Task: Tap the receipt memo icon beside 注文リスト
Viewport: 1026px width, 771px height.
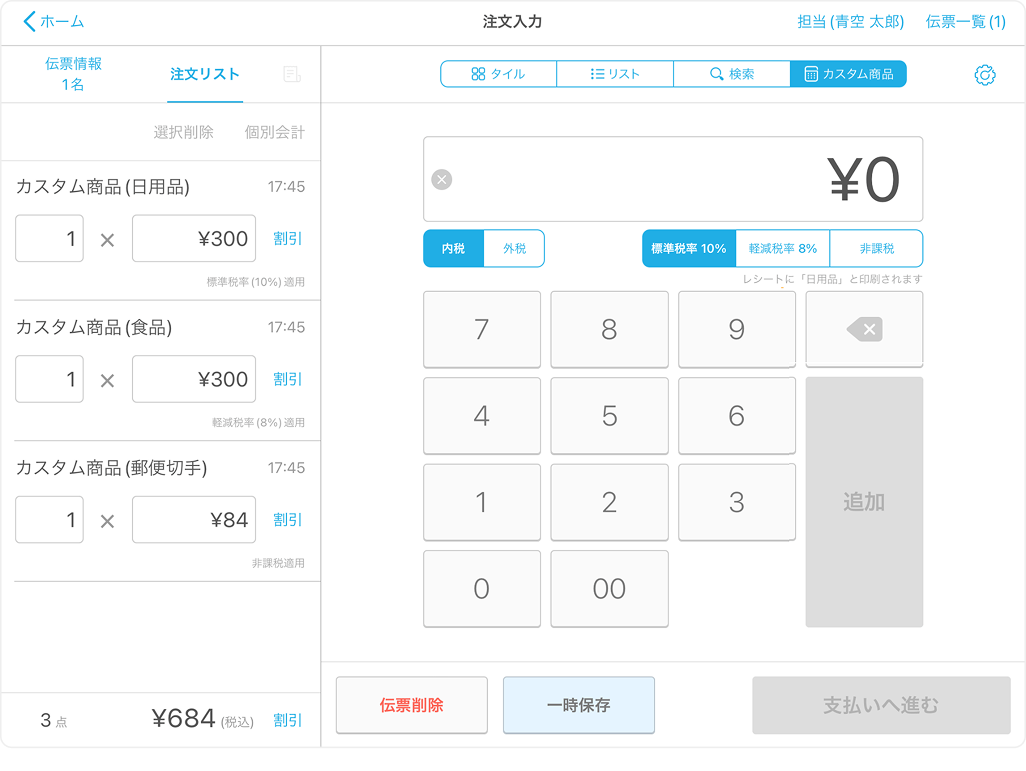Action: pyautogui.click(x=292, y=75)
